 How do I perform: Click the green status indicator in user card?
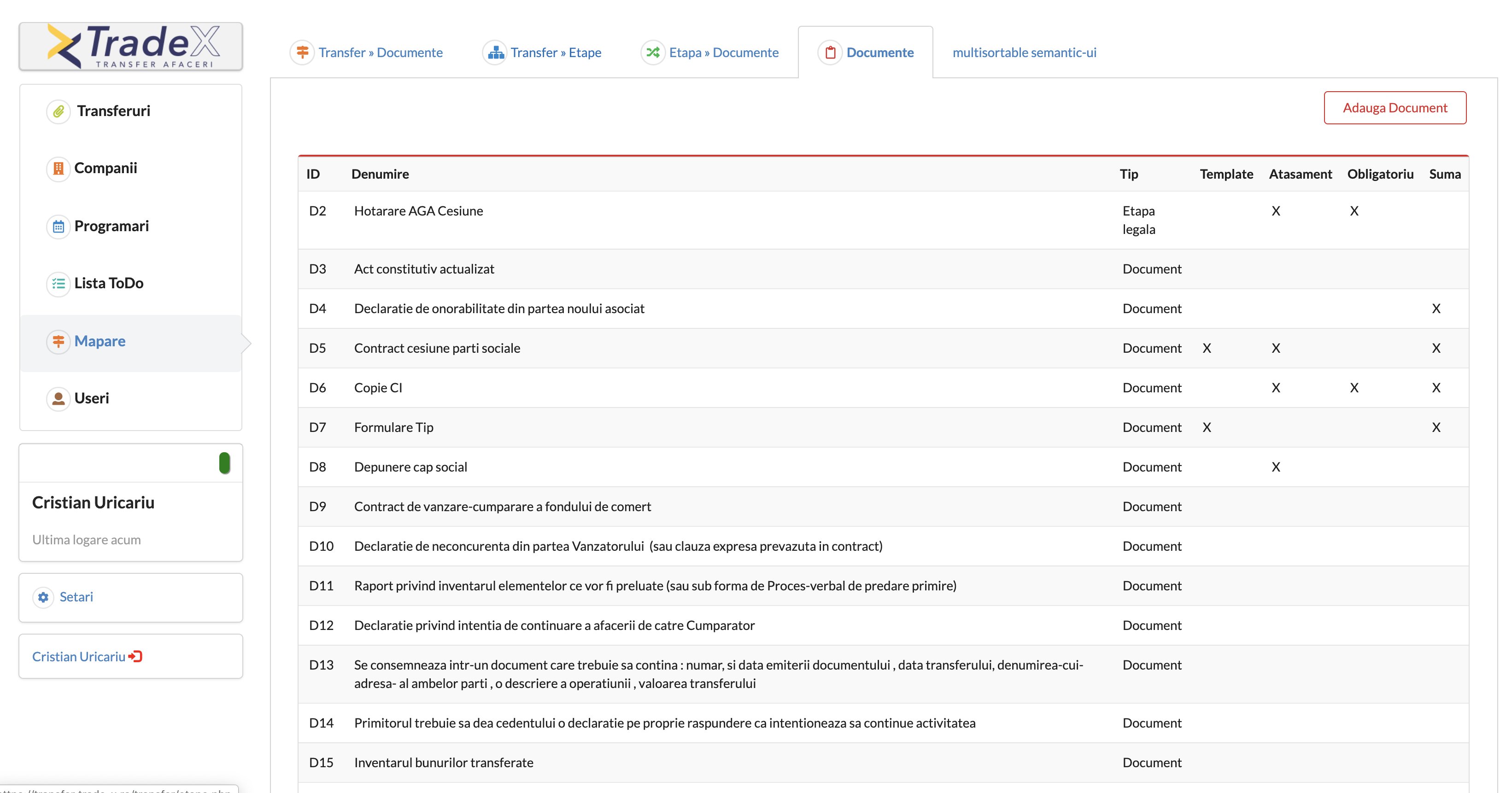pyautogui.click(x=224, y=463)
